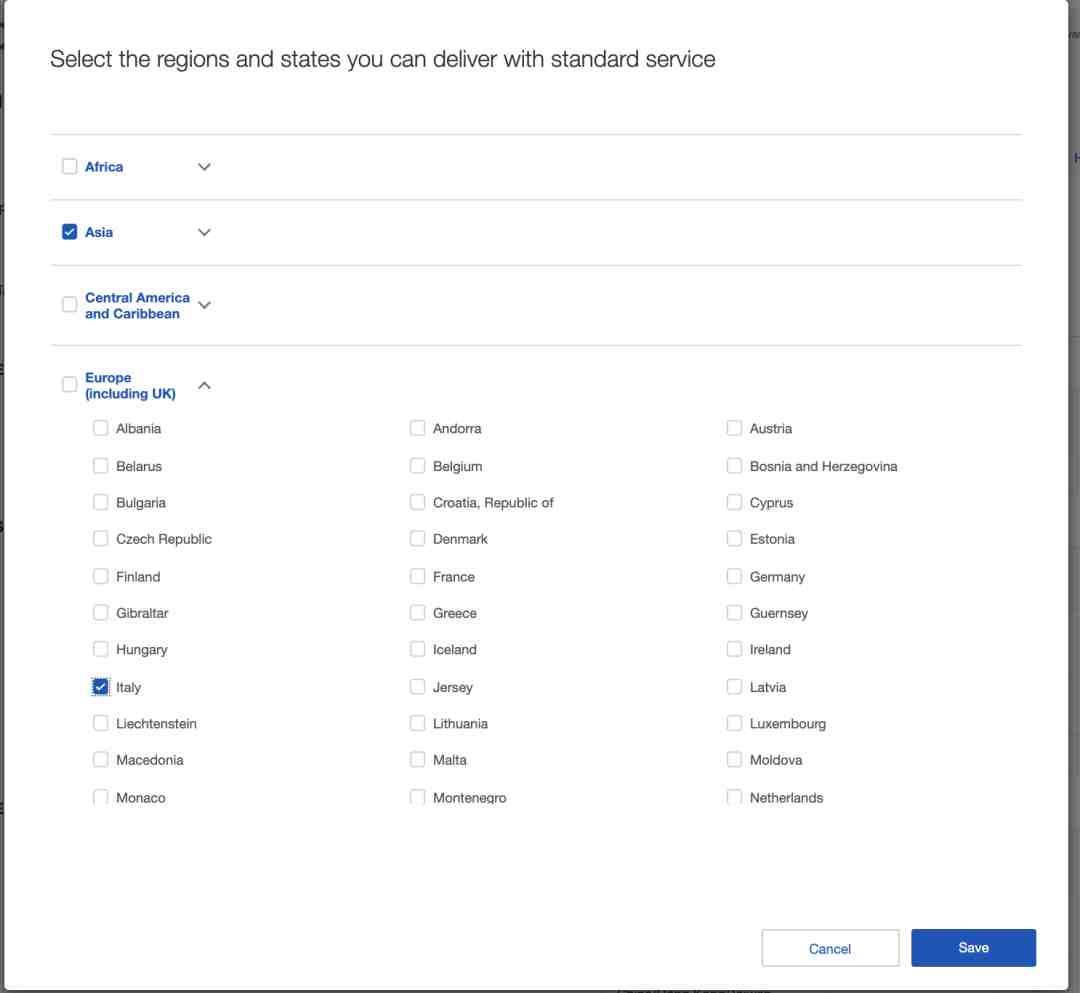The height and width of the screenshot is (993, 1080).
Task: Tick the Andorra checkbox
Action: tap(417, 428)
